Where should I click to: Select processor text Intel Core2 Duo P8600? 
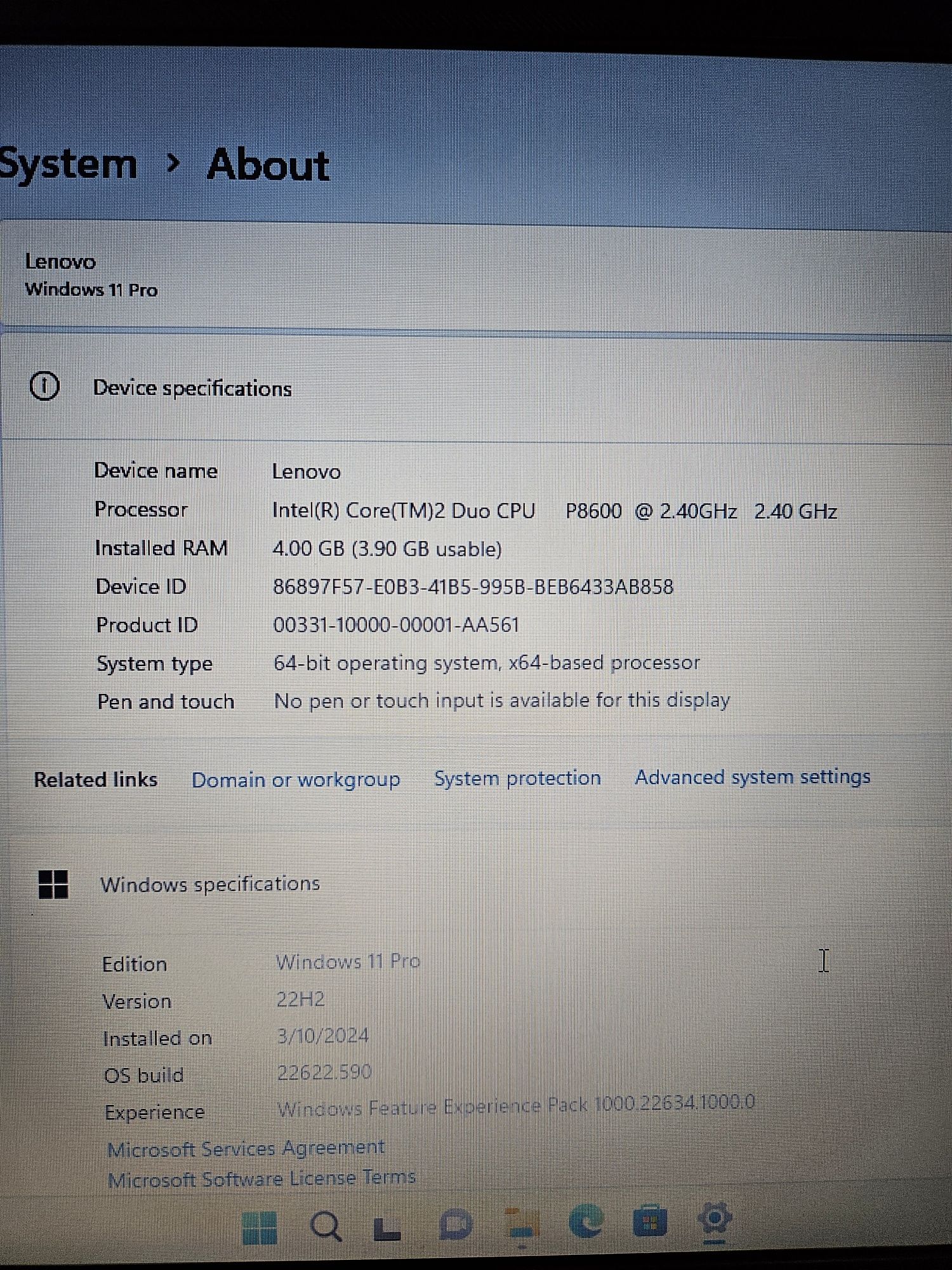coord(555,511)
